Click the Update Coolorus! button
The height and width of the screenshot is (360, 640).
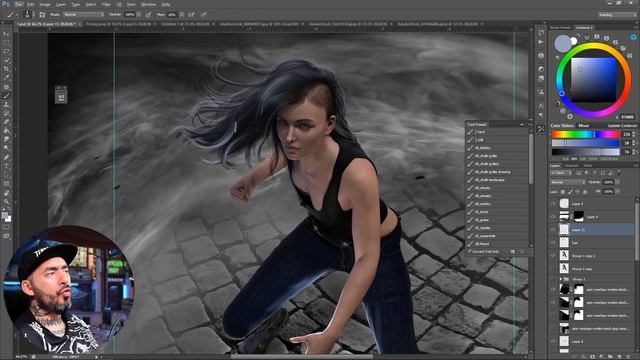[x=622, y=125]
